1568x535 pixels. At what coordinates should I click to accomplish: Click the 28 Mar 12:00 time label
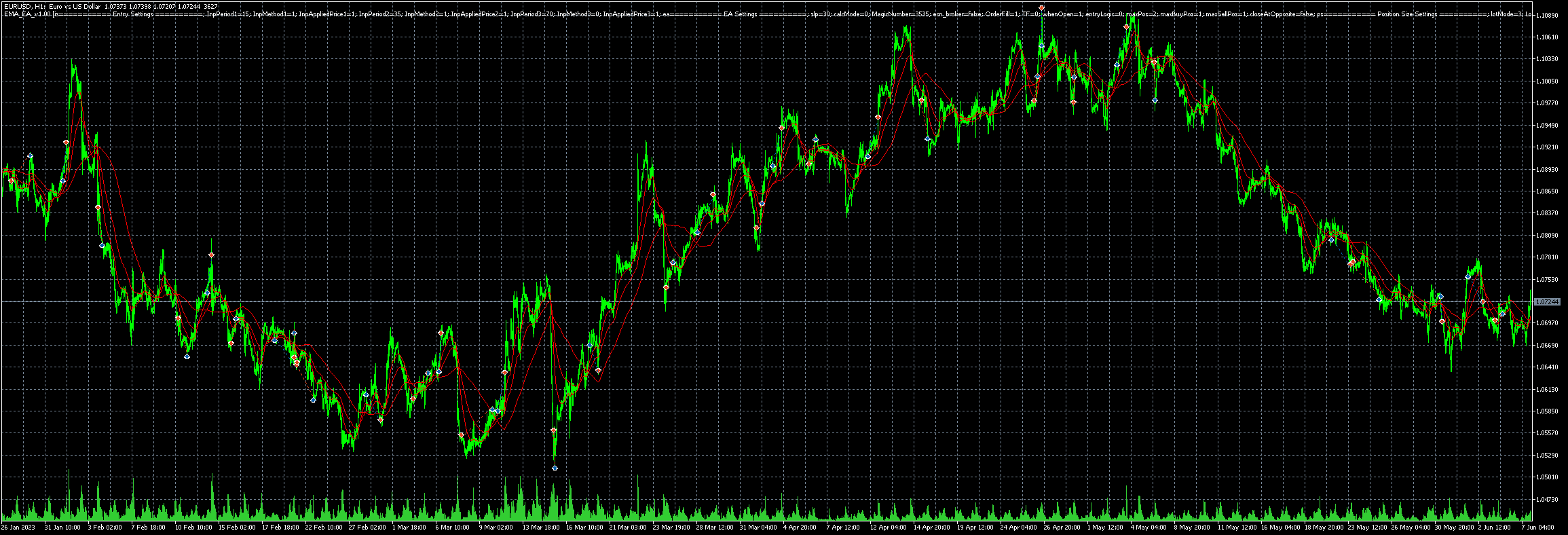point(714,528)
